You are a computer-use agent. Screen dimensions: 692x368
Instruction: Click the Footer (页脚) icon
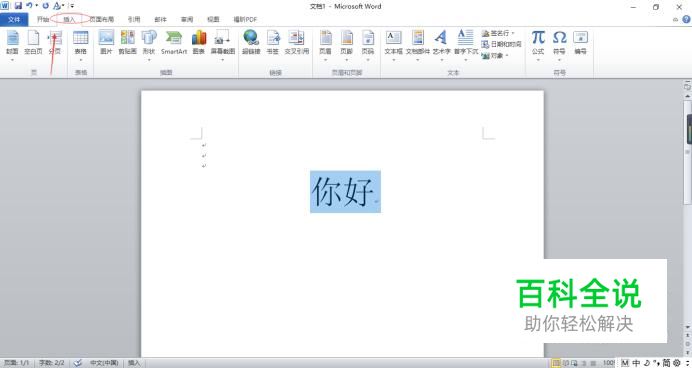[346, 38]
